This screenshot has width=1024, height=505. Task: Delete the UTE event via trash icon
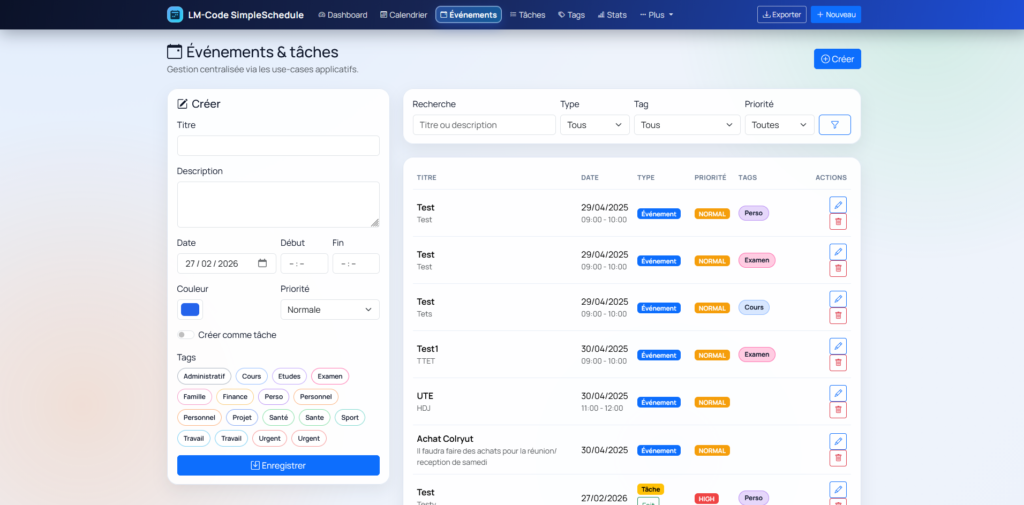click(x=838, y=410)
